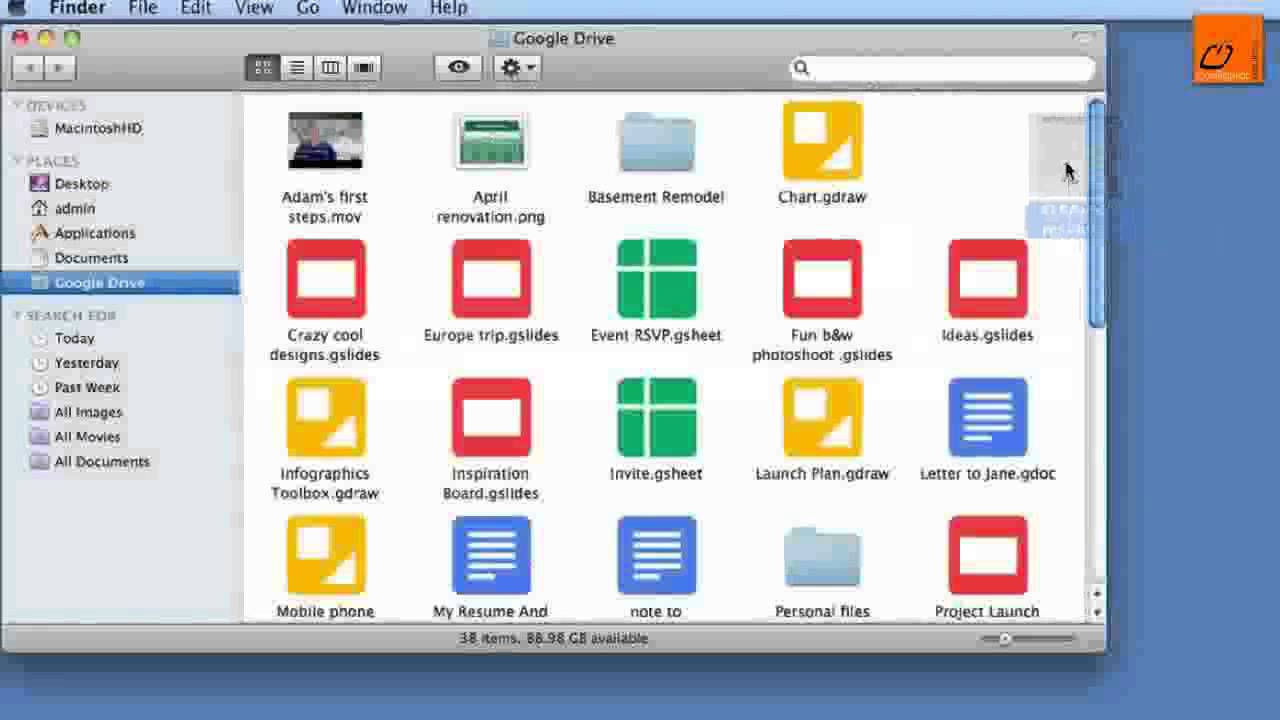Open the View menu
The image size is (1280, 720).
(254, 8)
